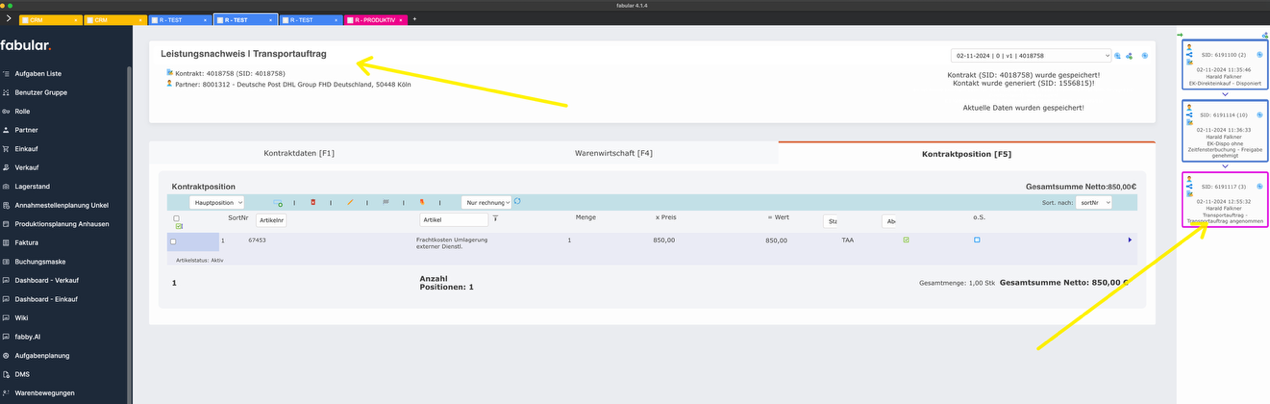Viewport: 1270px width, 404px height.
Task: Open Lagerstand in the sidebar
Action: 32,186
